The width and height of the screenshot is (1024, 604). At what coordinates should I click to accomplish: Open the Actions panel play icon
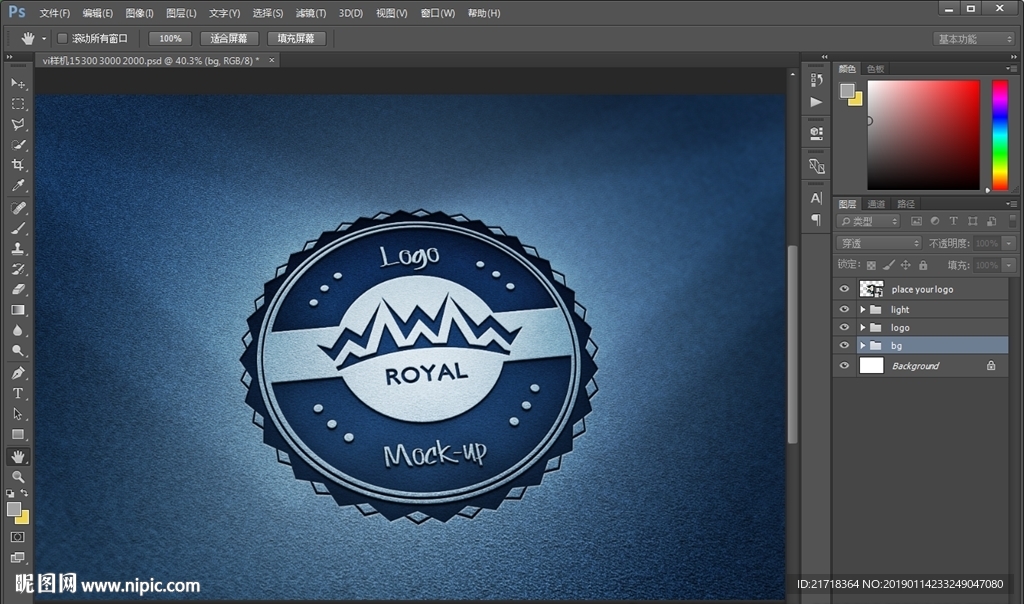(816, 102)
